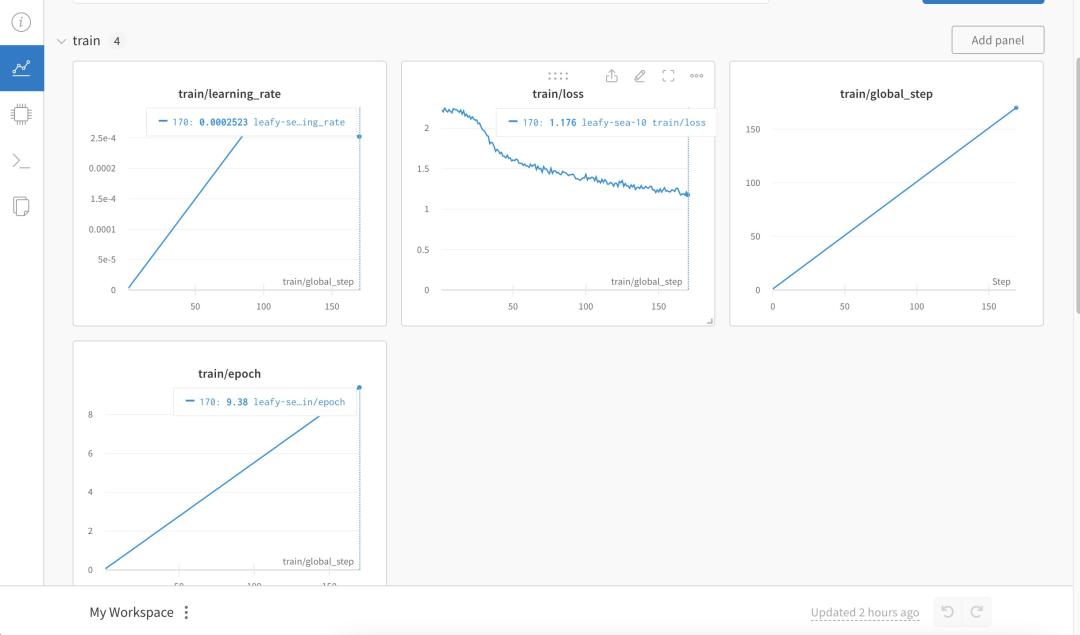Open the Overview info icon in sidebar
The width and height of the screenshot is (1080, 635).
pyautogui.click(x=21, y=22)
